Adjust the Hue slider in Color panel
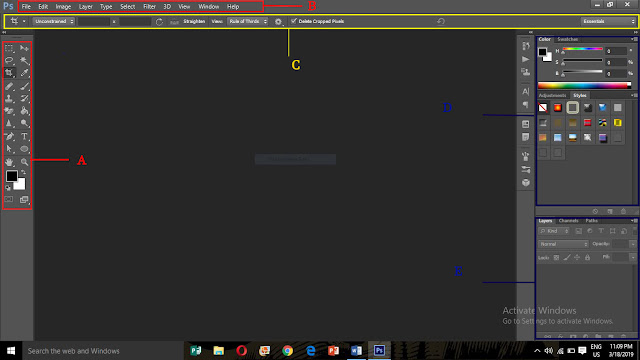The image size is (640, 360). point(582,49)
